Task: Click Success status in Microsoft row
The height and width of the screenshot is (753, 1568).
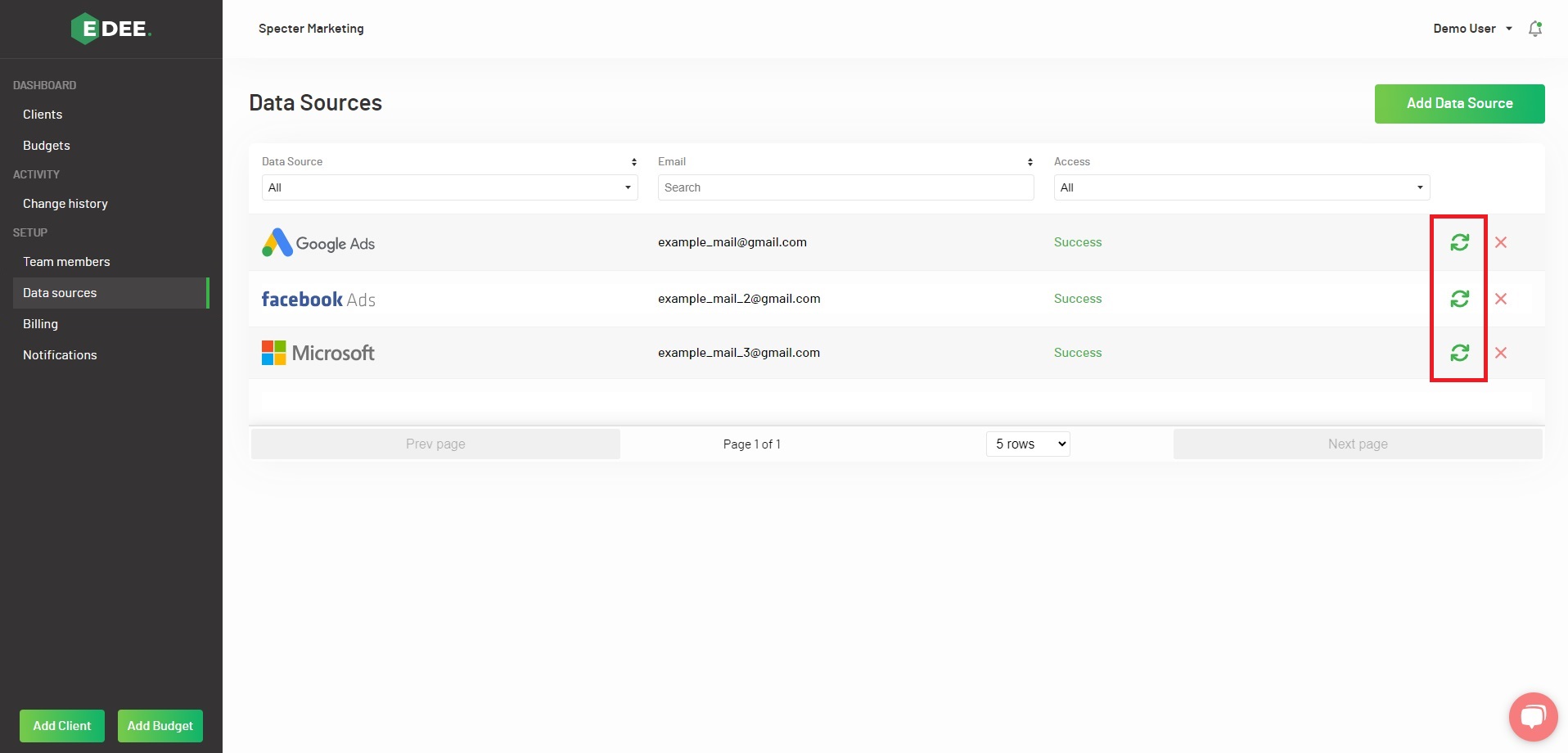Action: [1078, 353]
